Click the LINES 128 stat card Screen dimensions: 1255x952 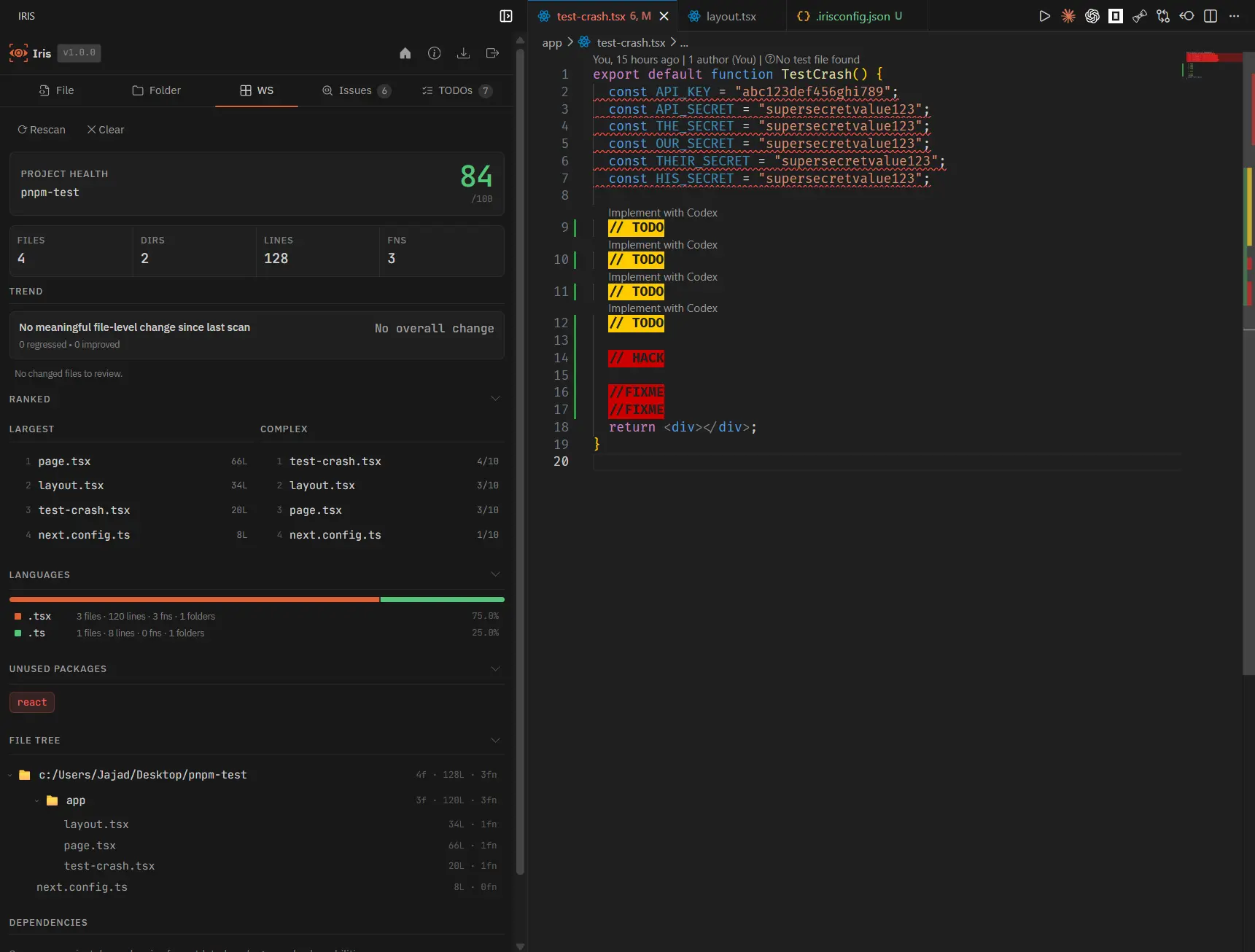tap(318, 251)
